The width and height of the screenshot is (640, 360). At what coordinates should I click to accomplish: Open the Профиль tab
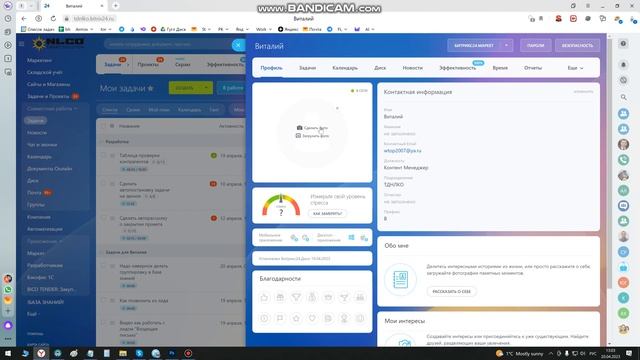271,68
